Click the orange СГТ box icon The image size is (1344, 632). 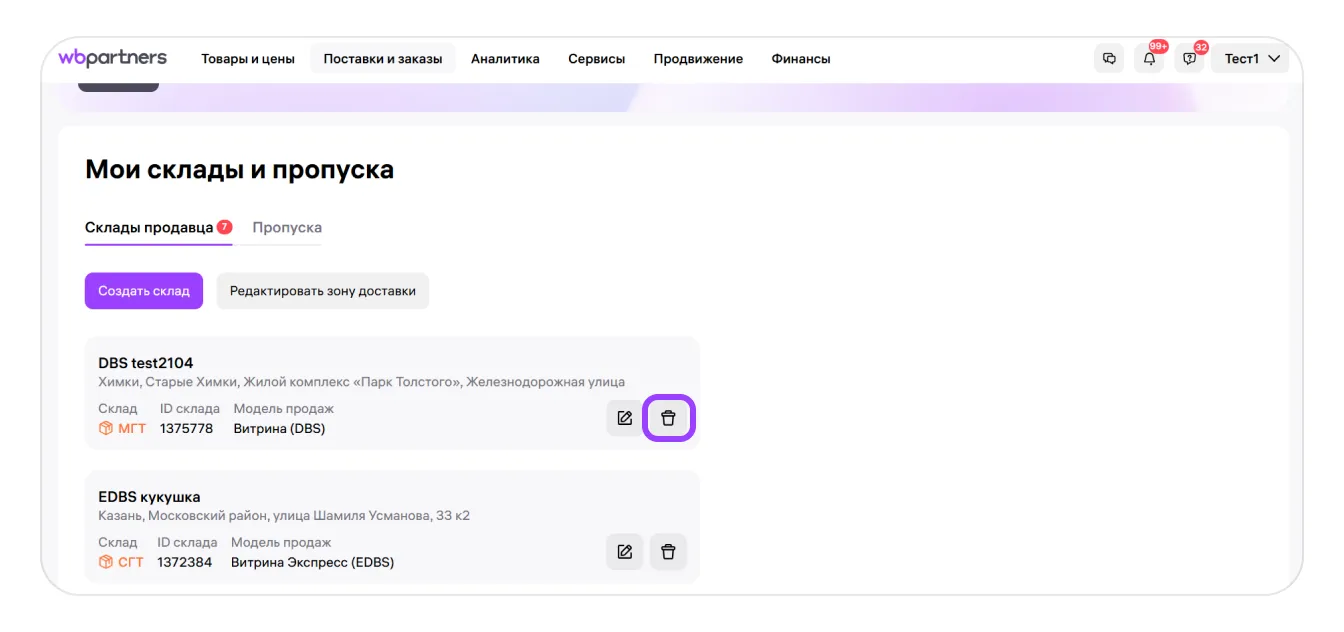tap(106, 562)
